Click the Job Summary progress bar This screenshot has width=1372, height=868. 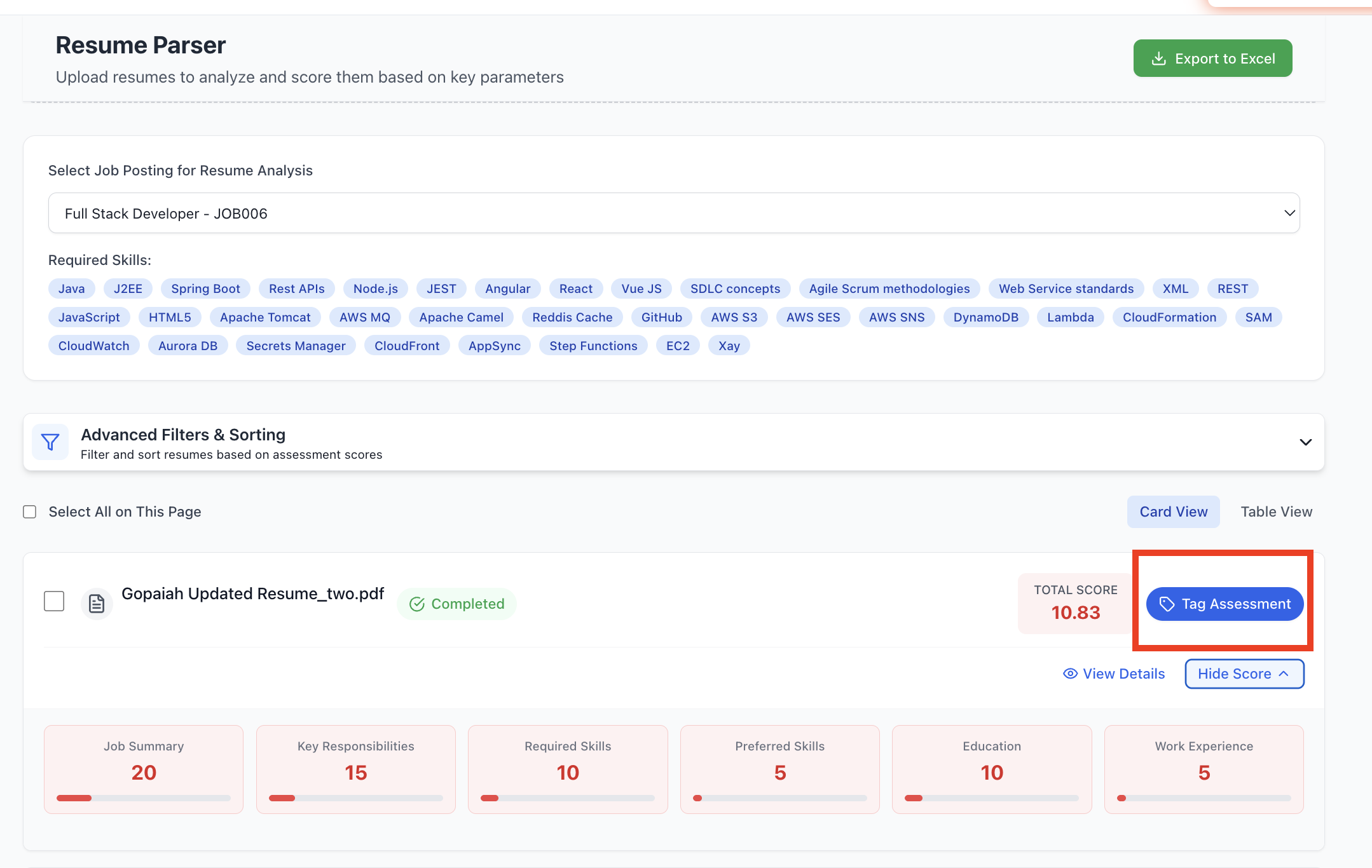[144, 797]
